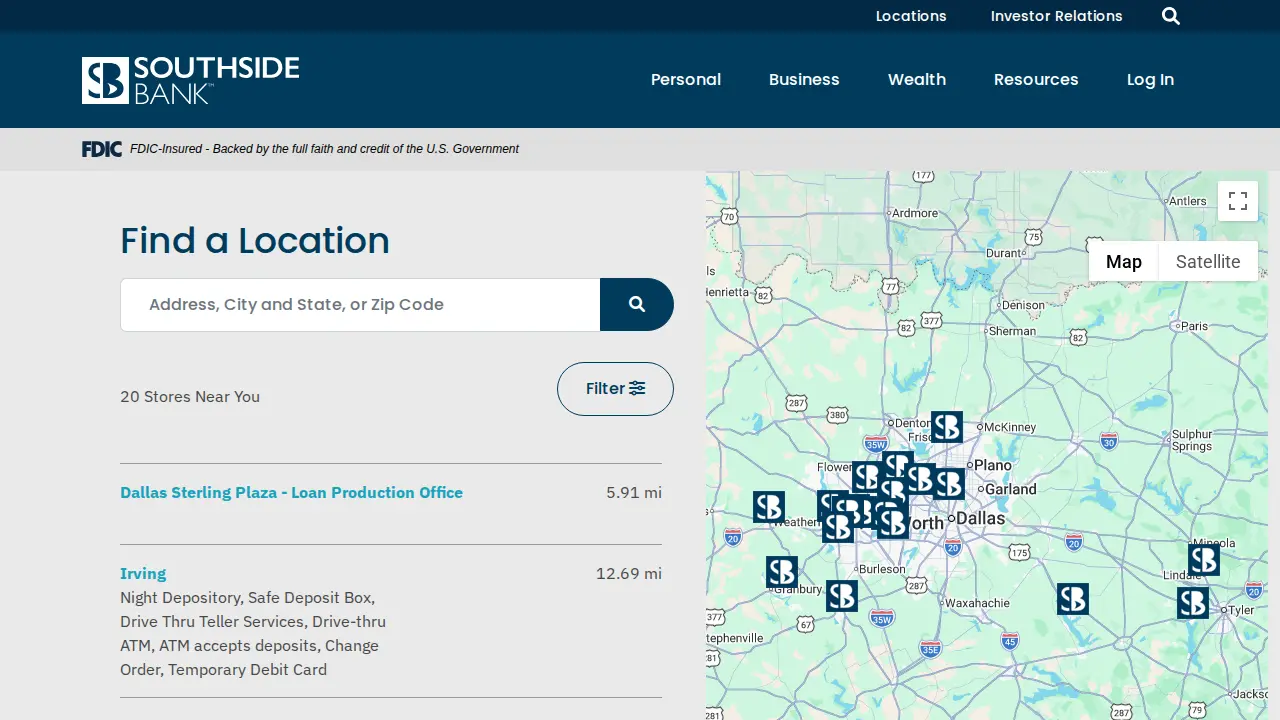Select the bank marker near Tyler
The image size is (1280, 720).
pos(1193,603)
